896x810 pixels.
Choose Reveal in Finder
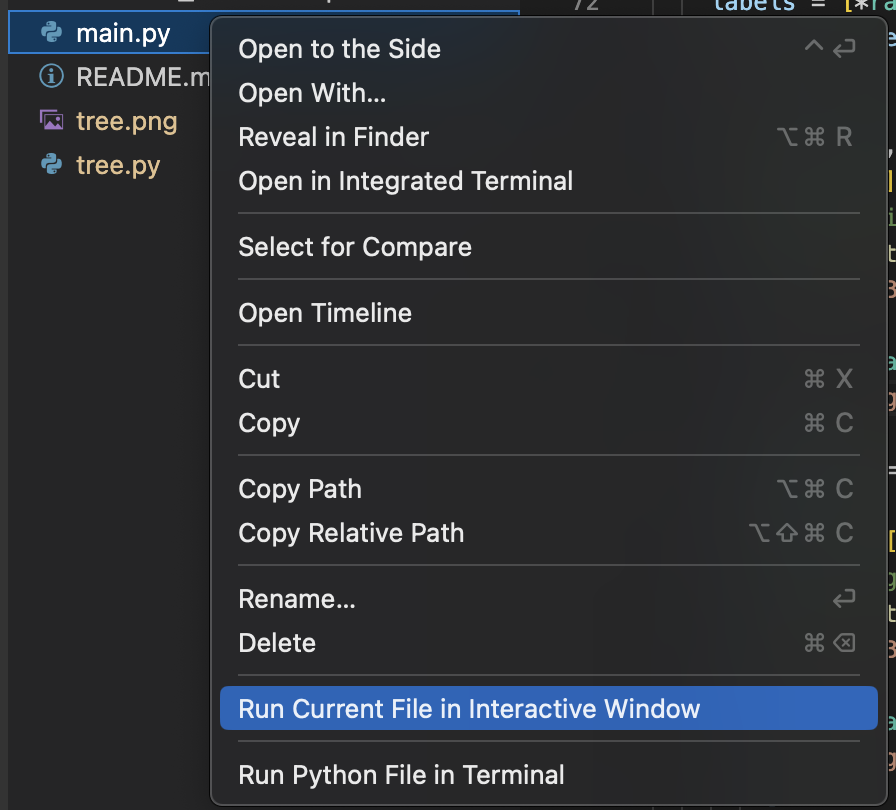(x=549, y=137)
